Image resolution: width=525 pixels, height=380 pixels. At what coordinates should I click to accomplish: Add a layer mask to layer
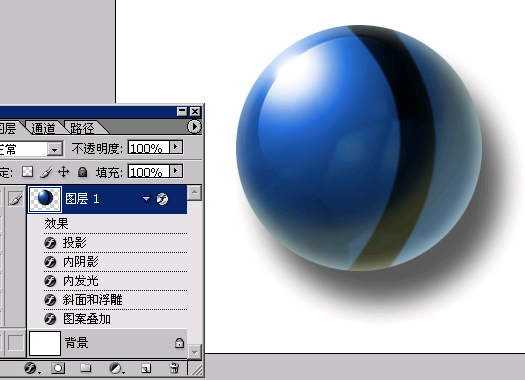(x=58, y=368)
